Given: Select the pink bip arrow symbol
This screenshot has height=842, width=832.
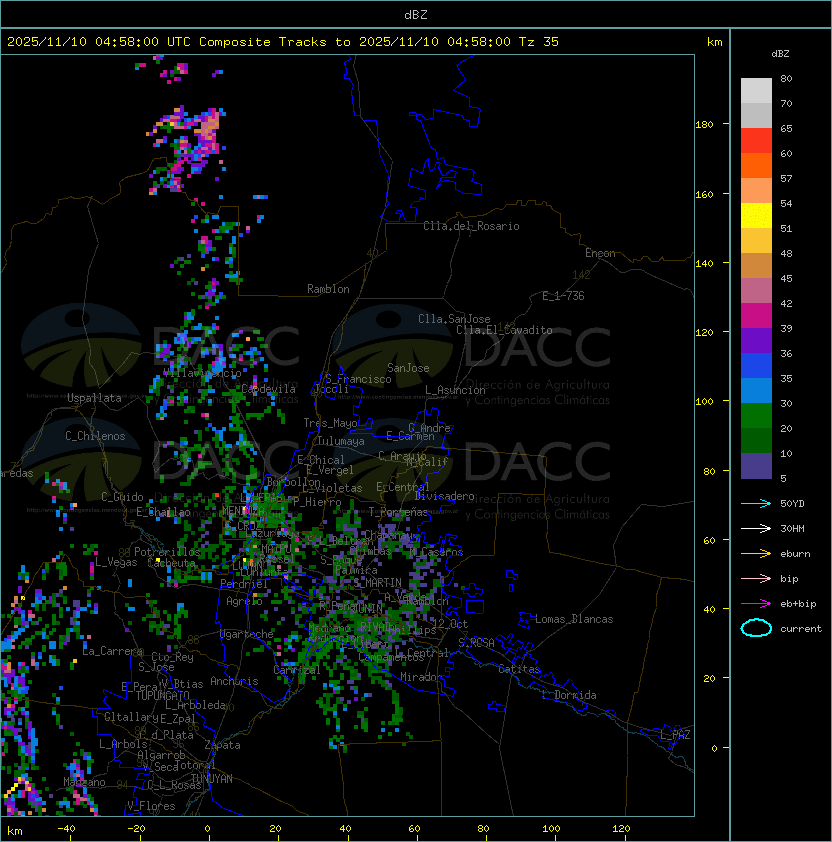Looking at the screenshot, I should [756, 578].
